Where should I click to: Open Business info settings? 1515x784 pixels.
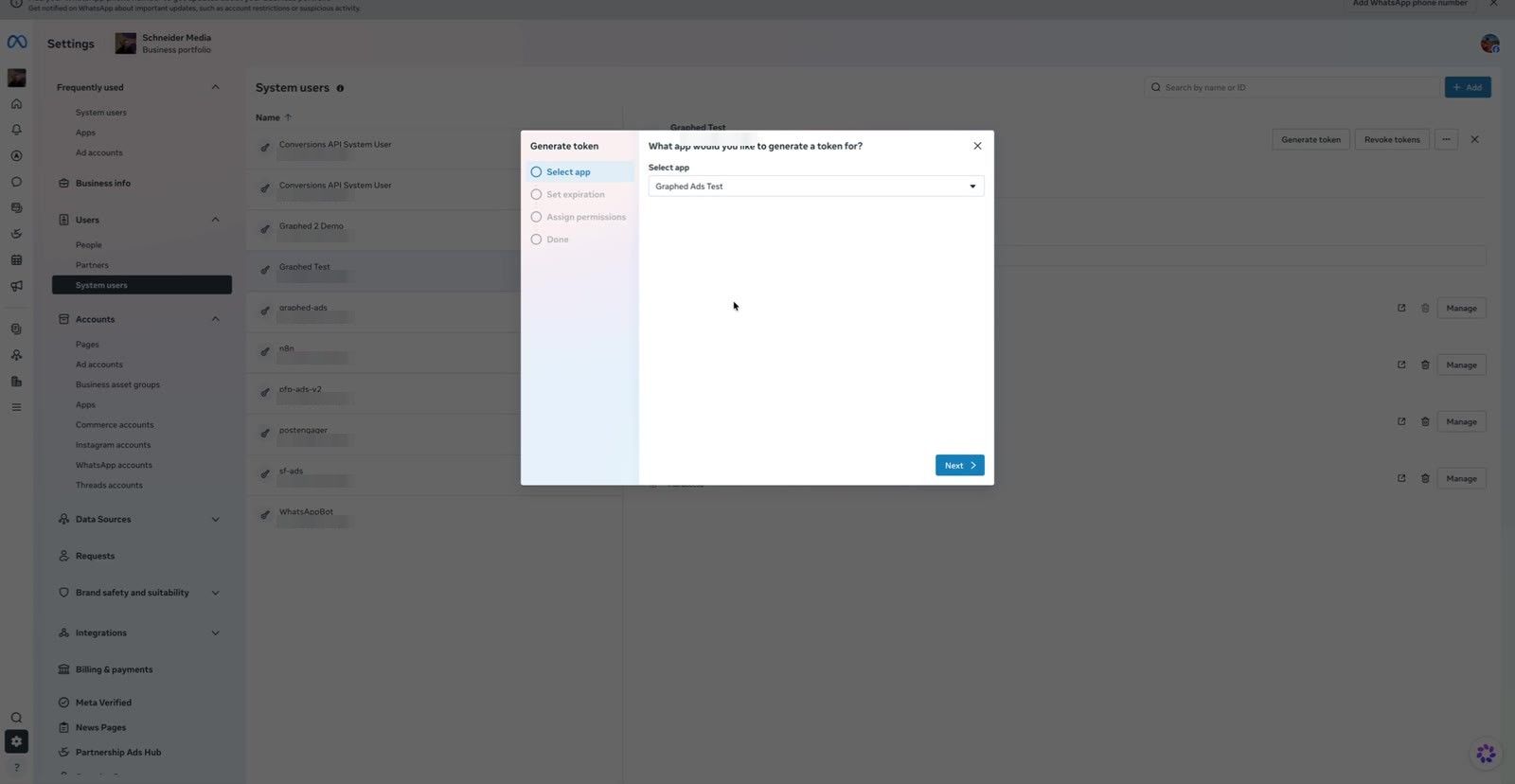[x=103, y=184]
